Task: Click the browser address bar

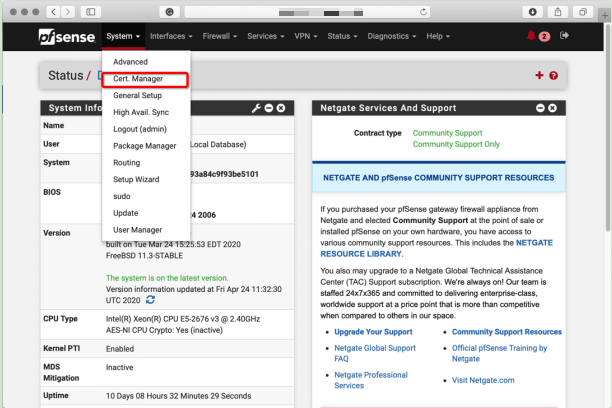Action: pos(307,12)
